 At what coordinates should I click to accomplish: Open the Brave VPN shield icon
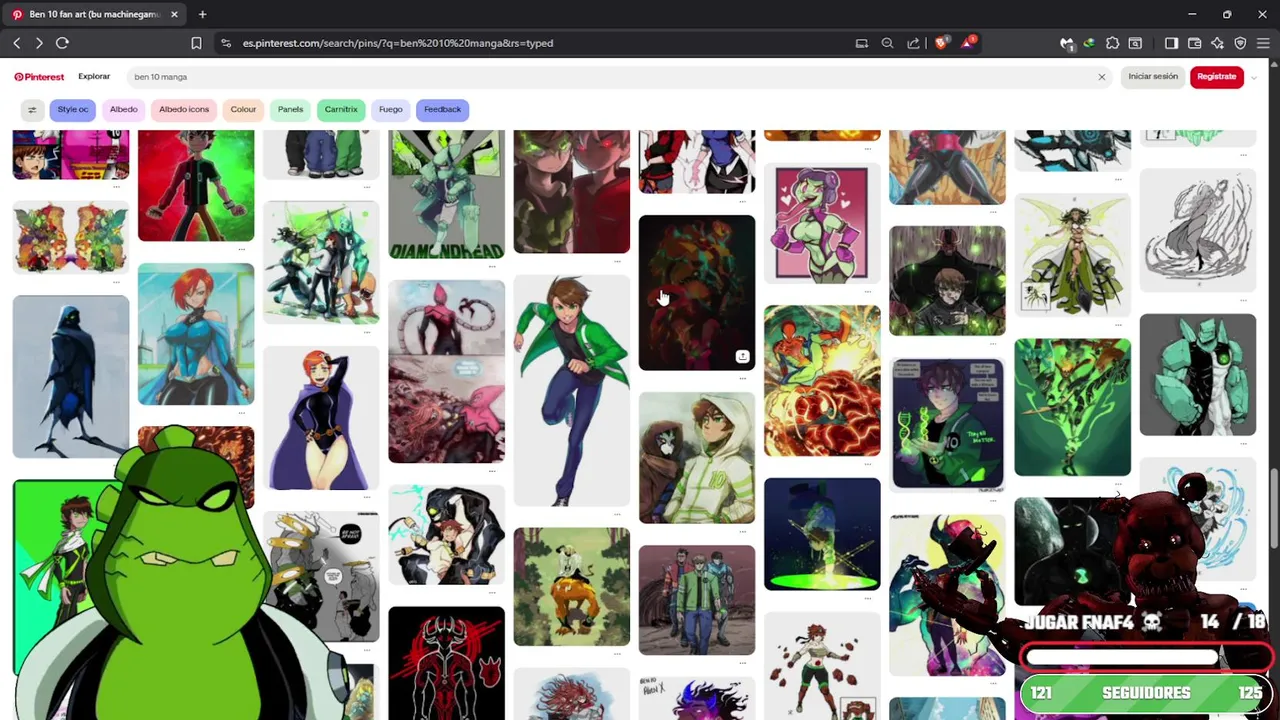tap(1240, 43)
